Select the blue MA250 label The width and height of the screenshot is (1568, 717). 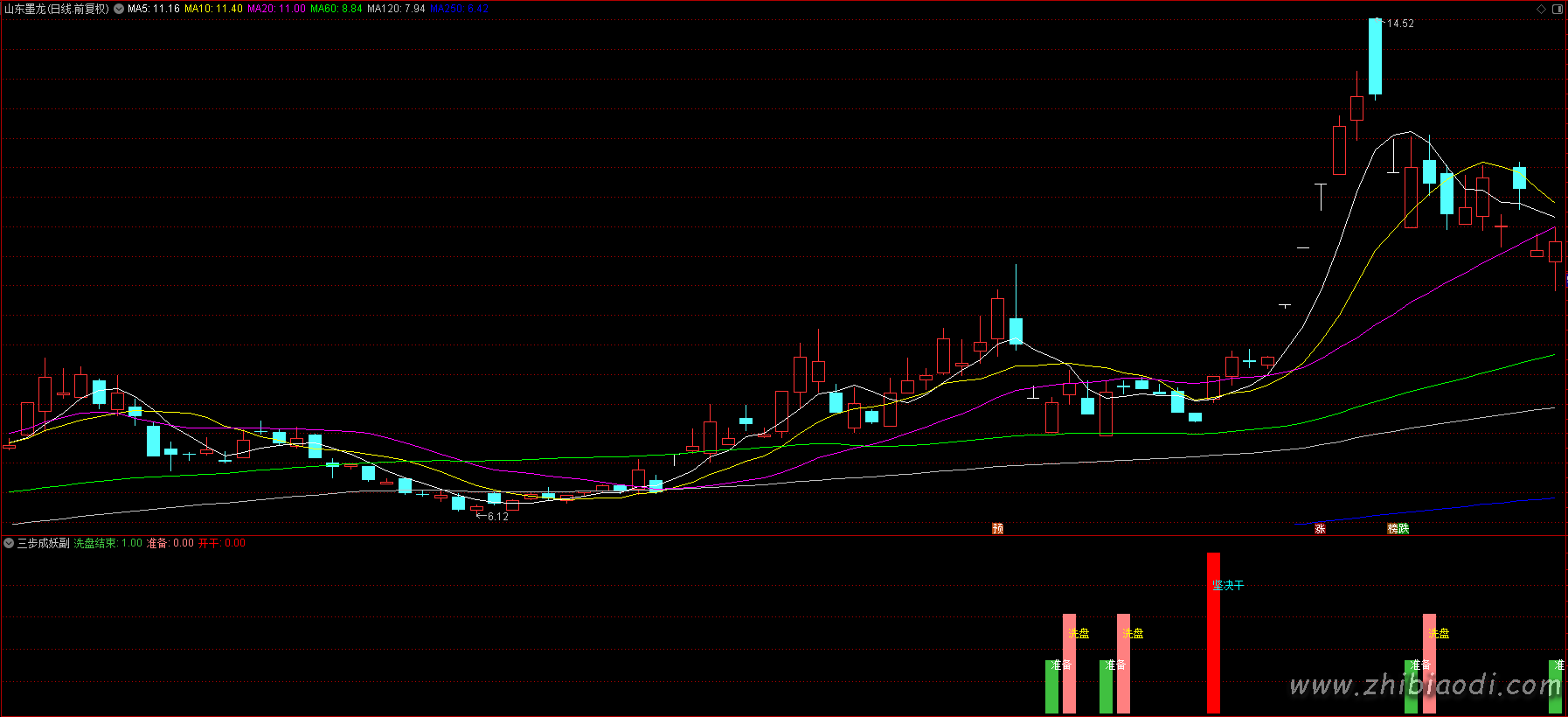459,9
